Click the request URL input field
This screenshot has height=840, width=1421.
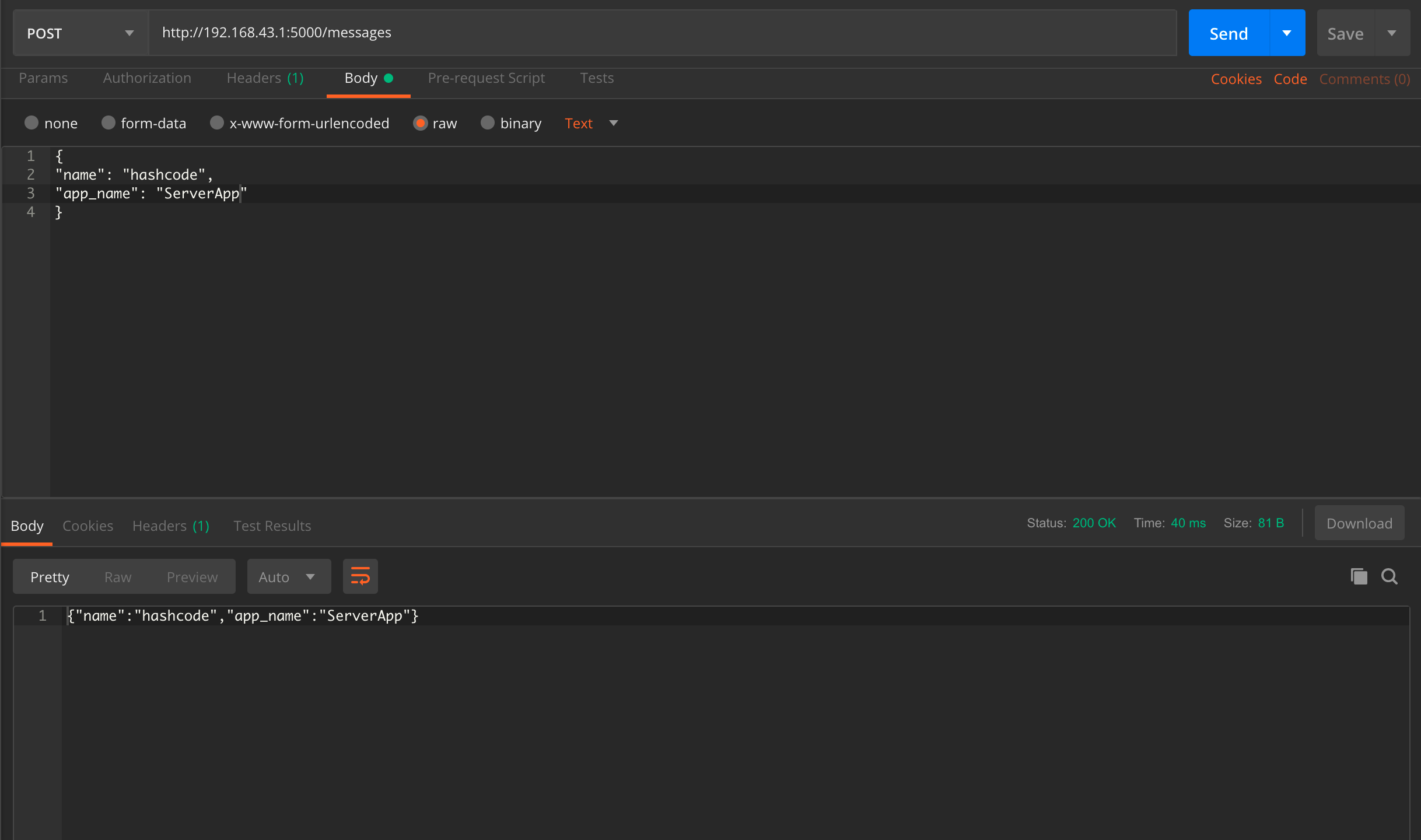[662, 33]
